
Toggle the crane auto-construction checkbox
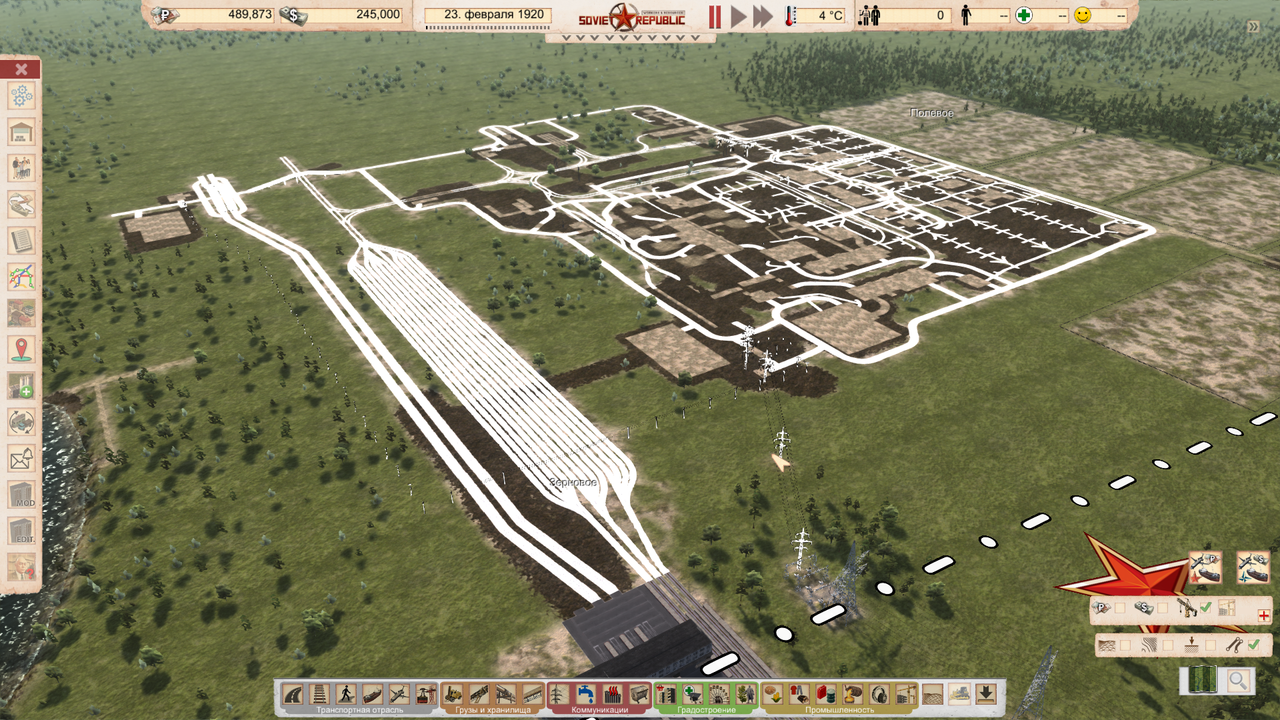click(1206, 607)
